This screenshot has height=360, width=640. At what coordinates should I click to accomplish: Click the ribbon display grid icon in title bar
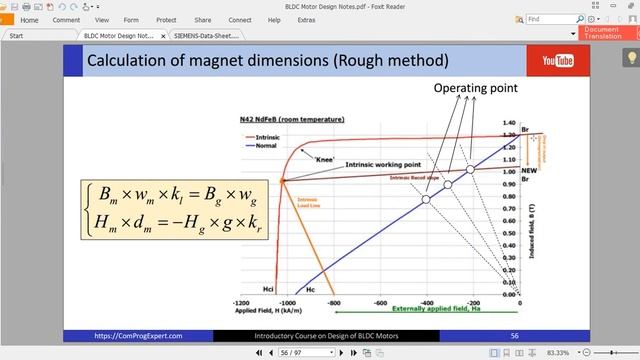click(596, 5)
